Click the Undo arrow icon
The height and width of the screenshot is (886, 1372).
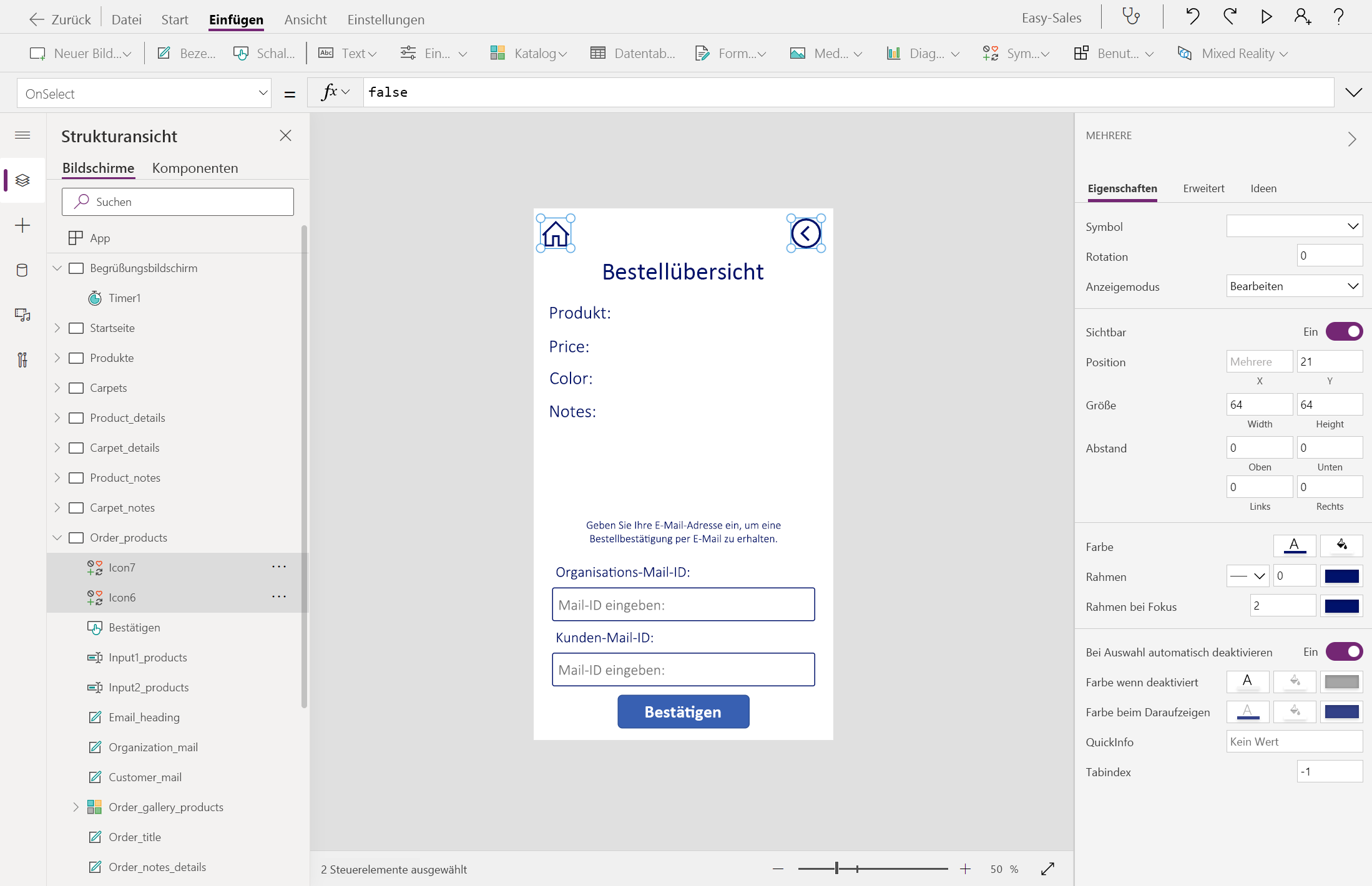click(x=1192, y=17)
